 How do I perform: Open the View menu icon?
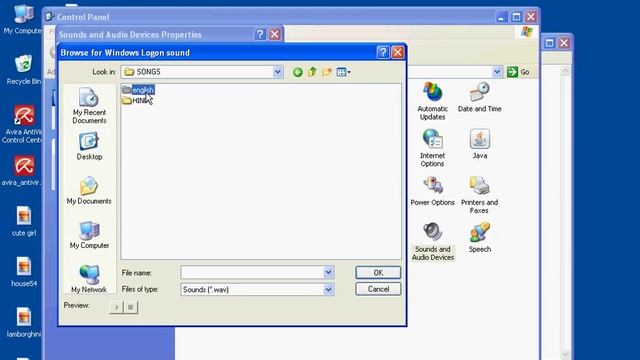343,72
